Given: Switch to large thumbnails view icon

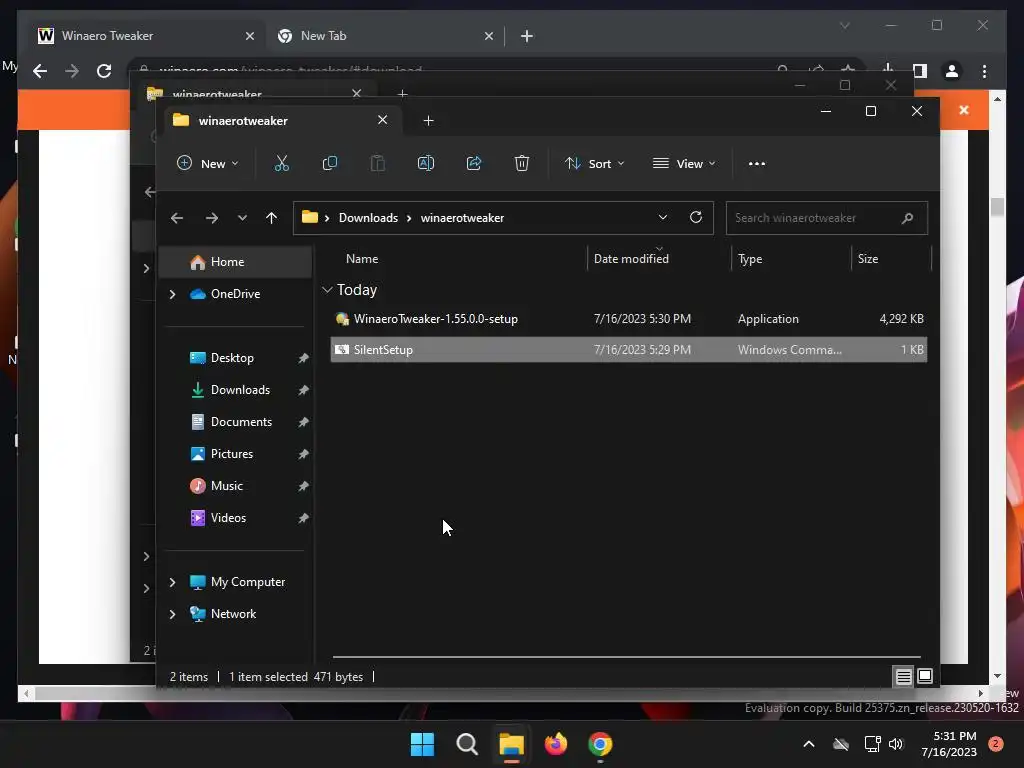Looking at the screenshot, I should [x=925, y=677].
